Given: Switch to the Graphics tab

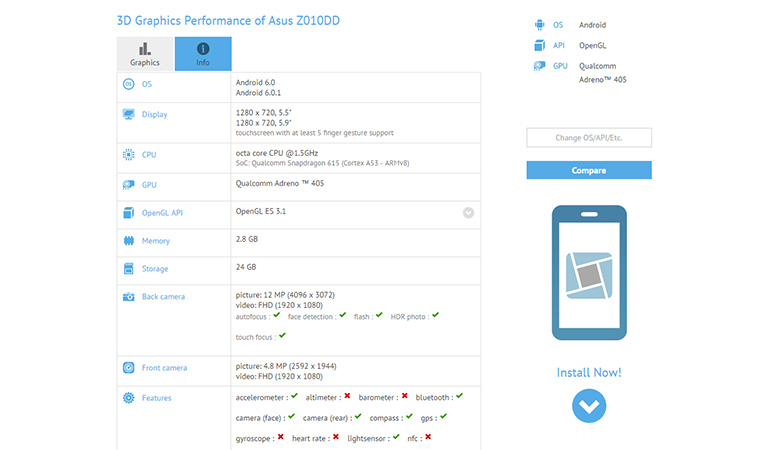Looking at the screenshot, I should click(x=145, y=54).
